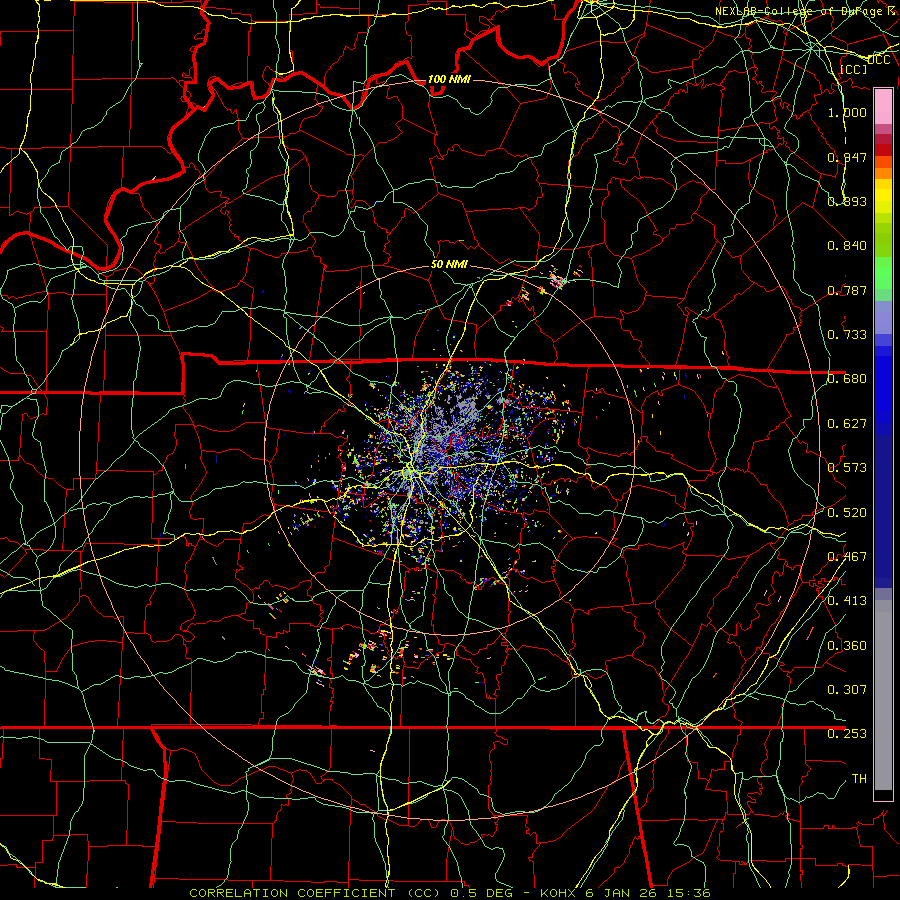Viewport: 900px width, 900px height.
Task: Click the 0.680 legend value
Action: coord(847,379)
